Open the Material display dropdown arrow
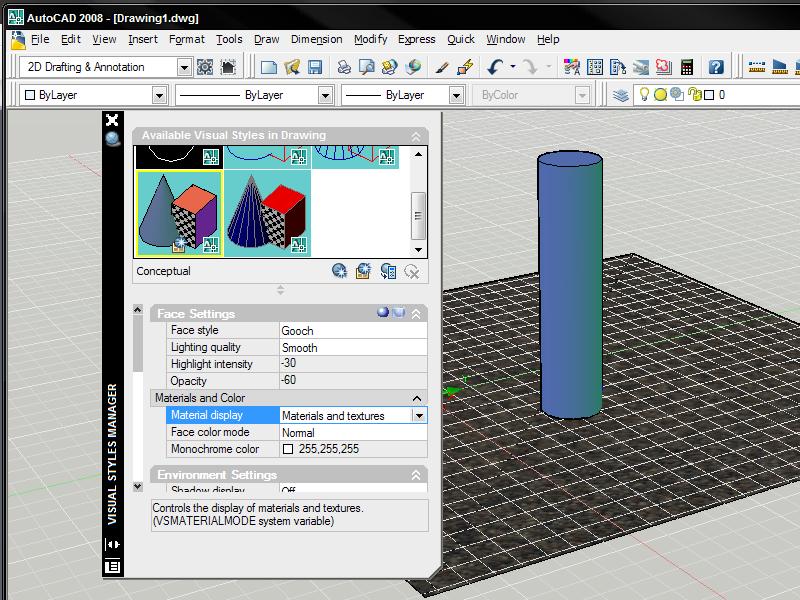 pyautogui.click(x=419, y=416)
